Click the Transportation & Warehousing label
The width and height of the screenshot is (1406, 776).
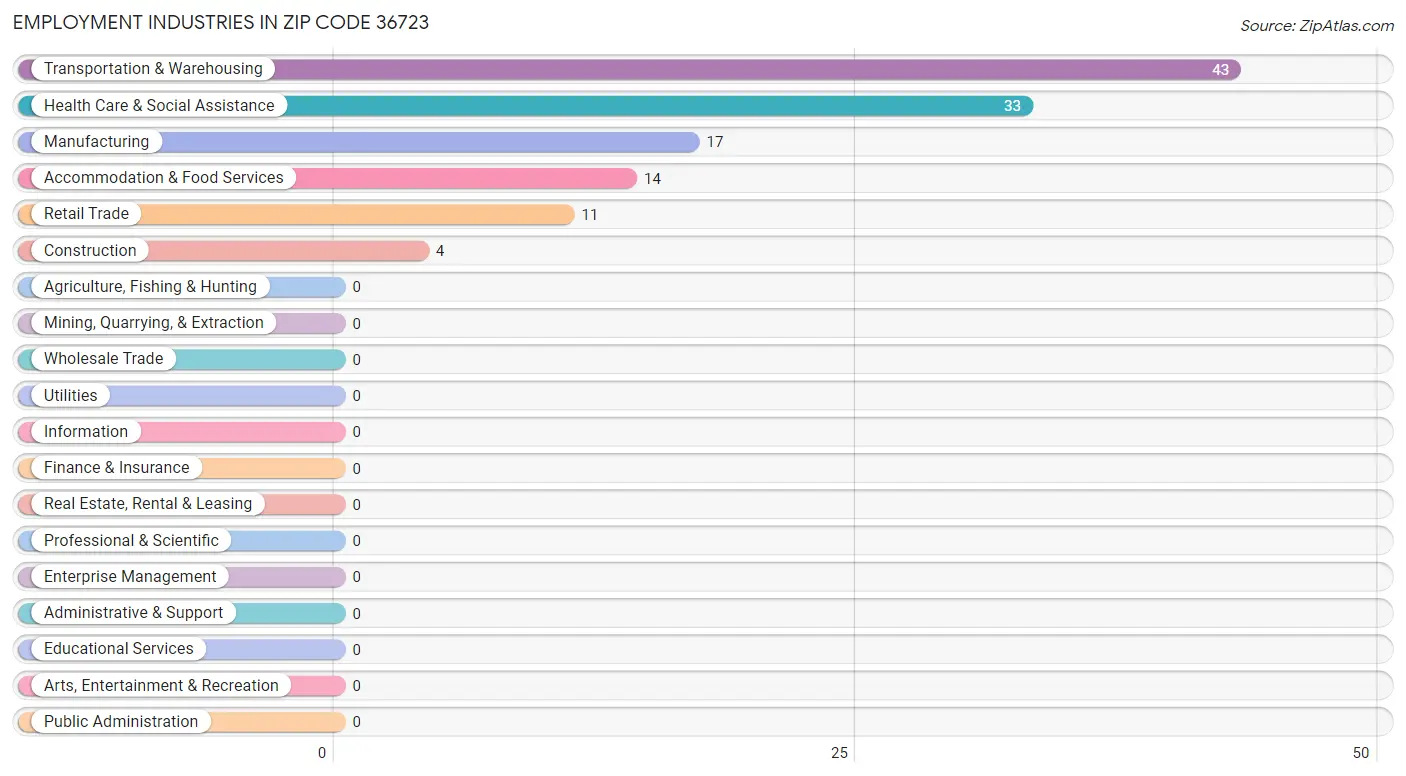[153, 69]
